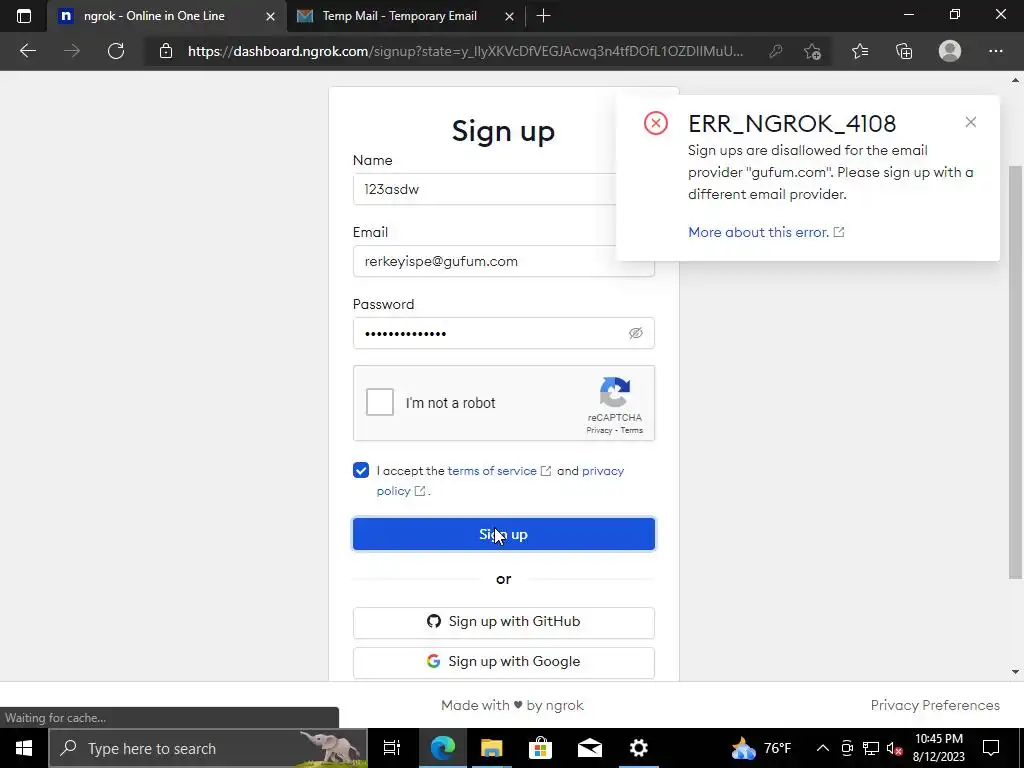Click the Meet Now tray icon
The height and width of the screenshot is (768, 1024).
coord(847,748)
